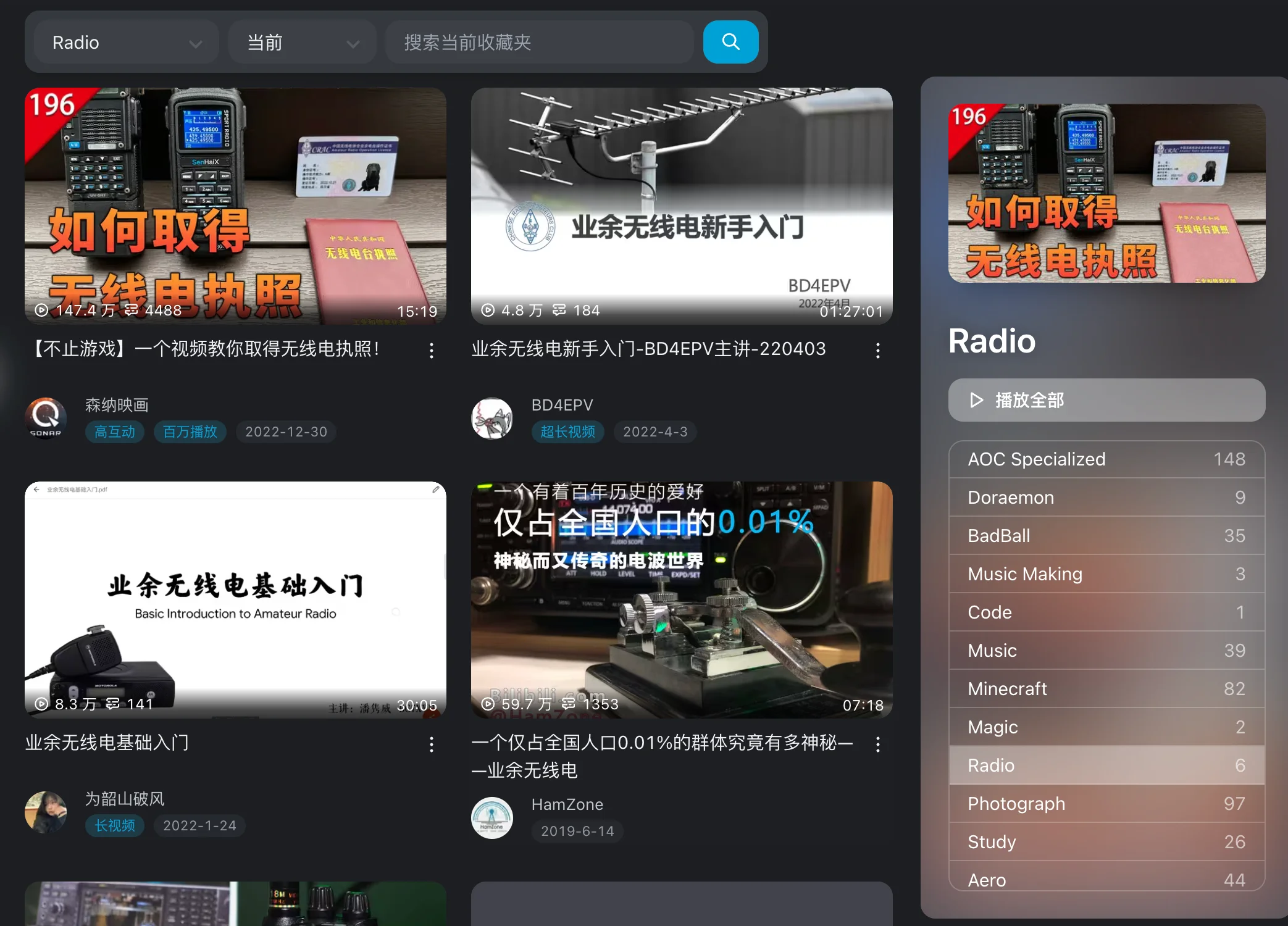1288x926 pixels.
Task: Click 播放全部 play all button
Action: 1106,400
